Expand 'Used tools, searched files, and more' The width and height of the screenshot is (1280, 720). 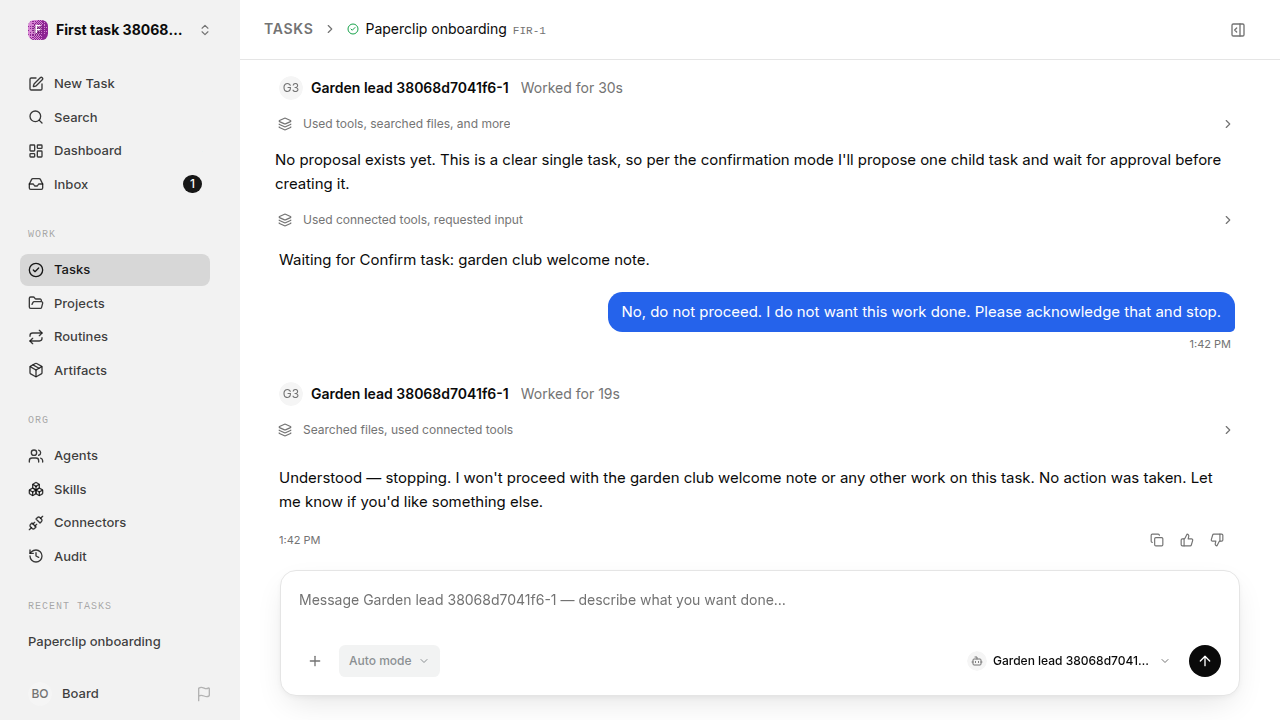(x=755, y=124)
